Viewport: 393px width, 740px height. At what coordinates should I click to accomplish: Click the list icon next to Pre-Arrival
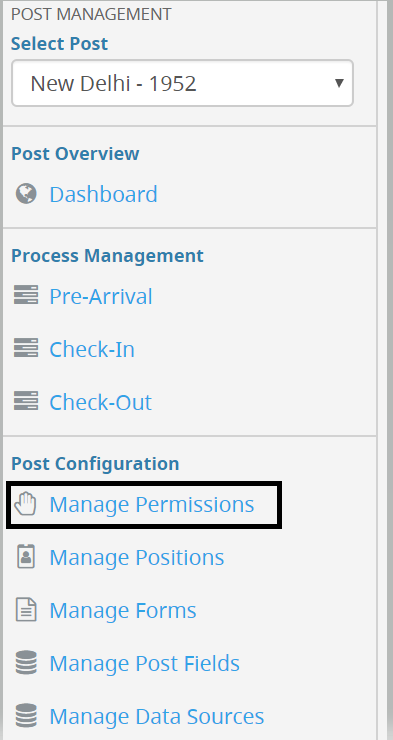[26, 295]
